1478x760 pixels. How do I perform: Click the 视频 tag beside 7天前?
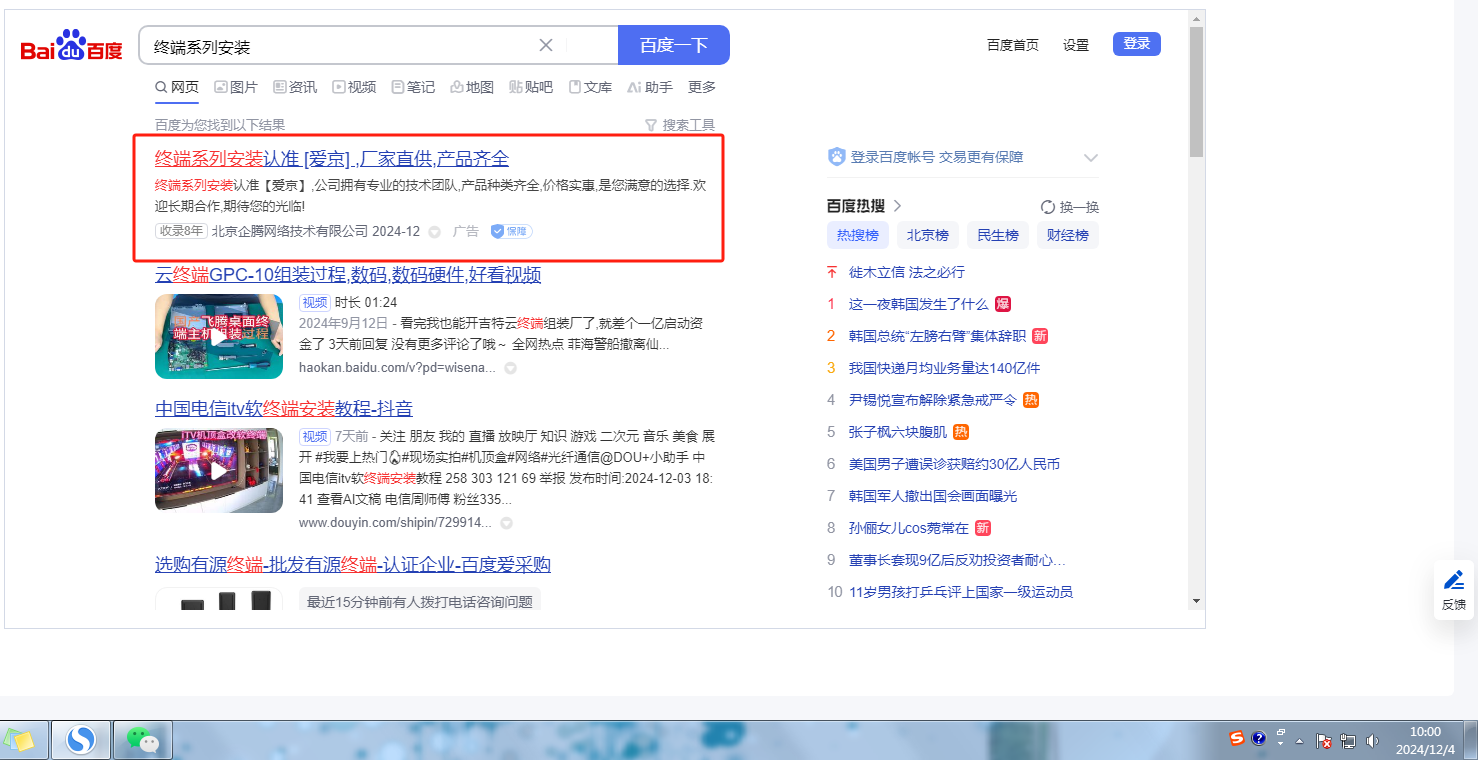(315, 436)
